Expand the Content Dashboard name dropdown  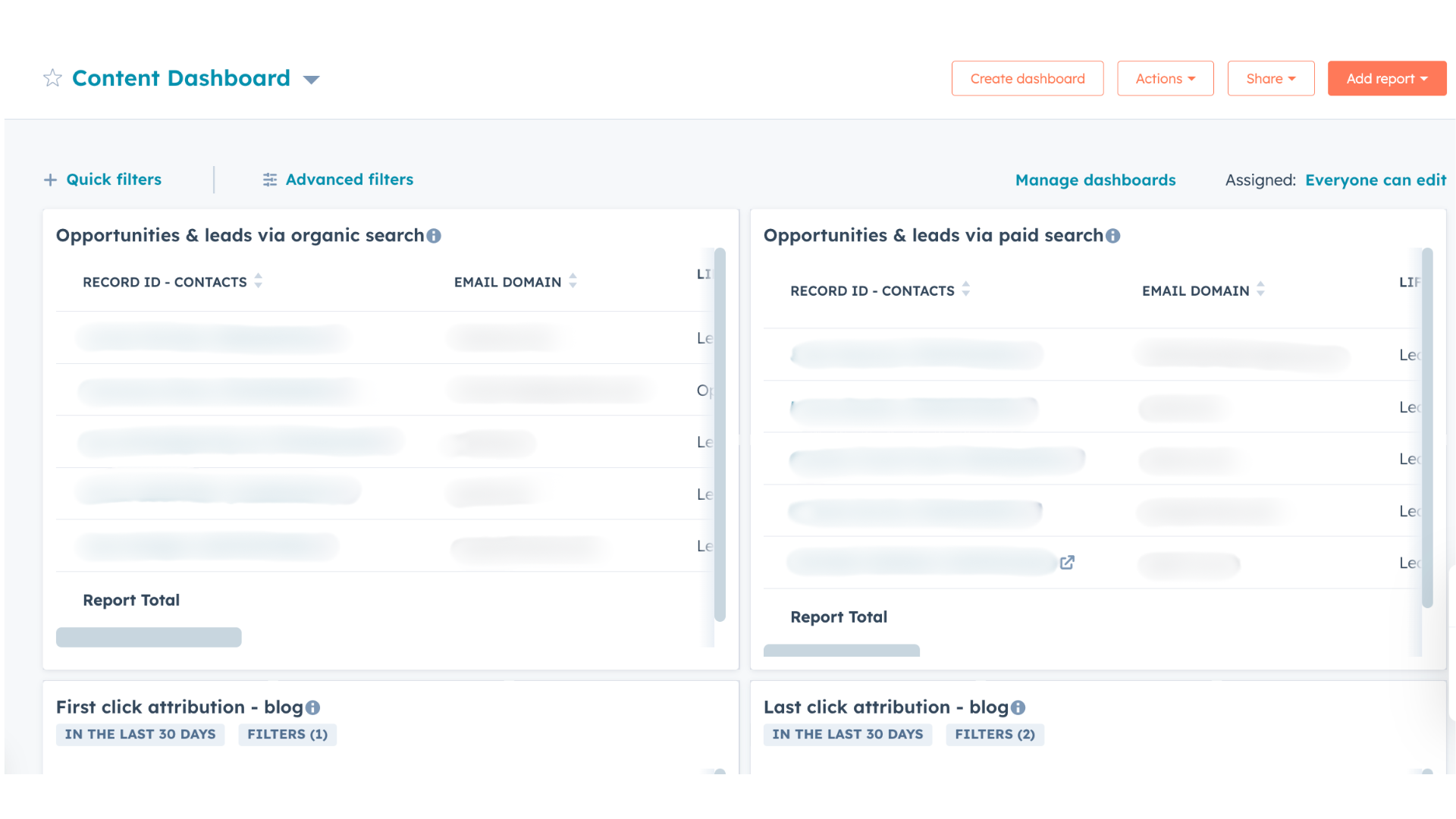click(312, 80)
